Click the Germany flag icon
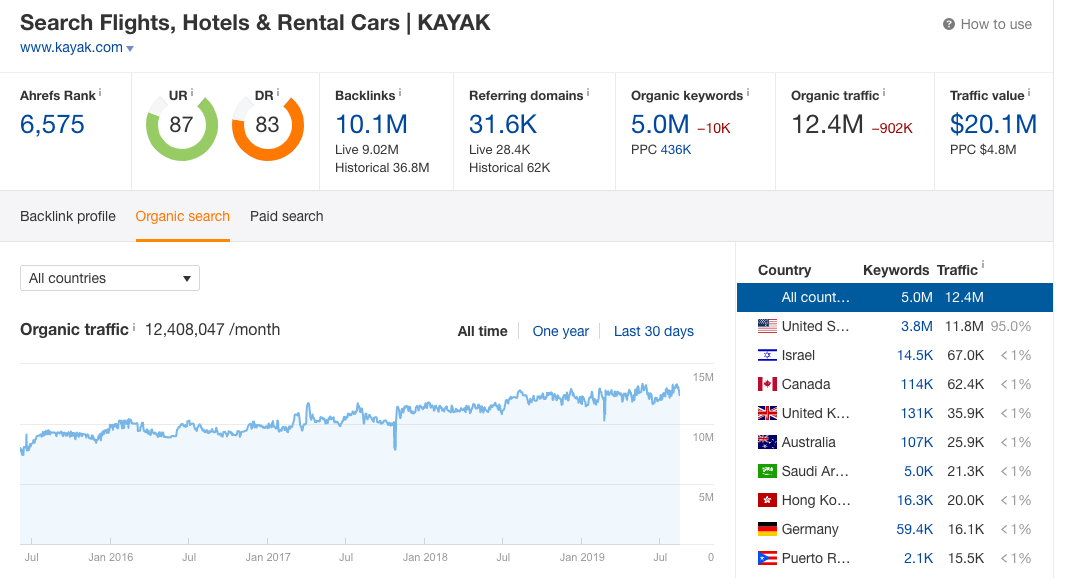The height and width of the screenshot is (578, 1070). pyautogui.click(x=767, y=528)
